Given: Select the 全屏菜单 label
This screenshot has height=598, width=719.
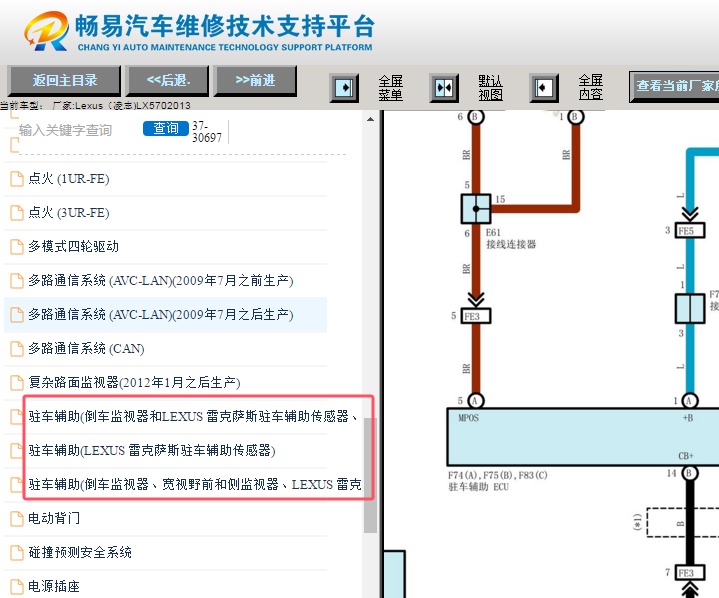Looking at the screenshot, I should [x=390, y=88].
